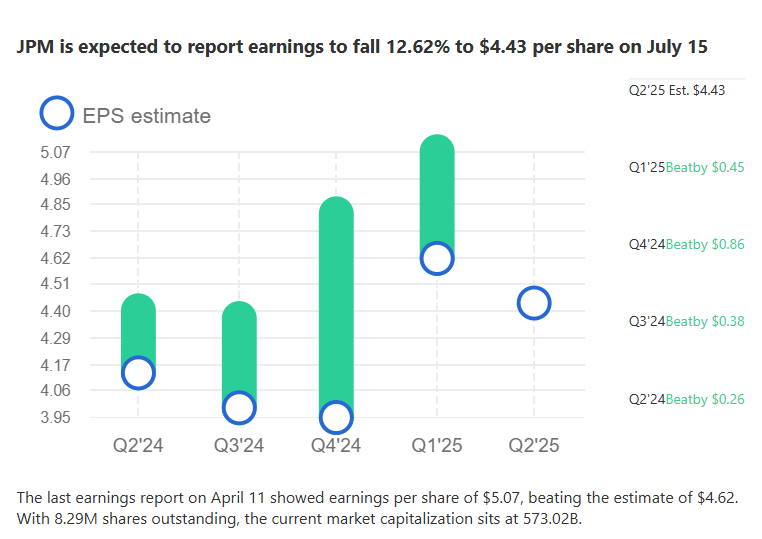Click the EPS estimate legend circle icon
This screenshot has height=539, width=762.
[x=57, y=113]
